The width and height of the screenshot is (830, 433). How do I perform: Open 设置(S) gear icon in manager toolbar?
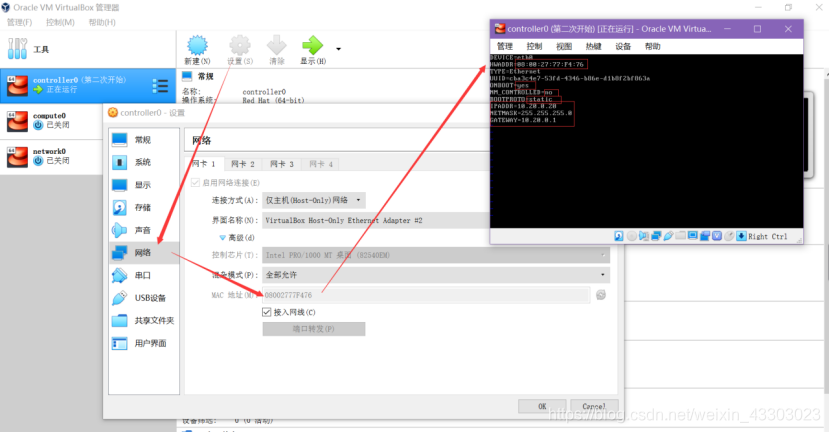(x=240, y=50)
